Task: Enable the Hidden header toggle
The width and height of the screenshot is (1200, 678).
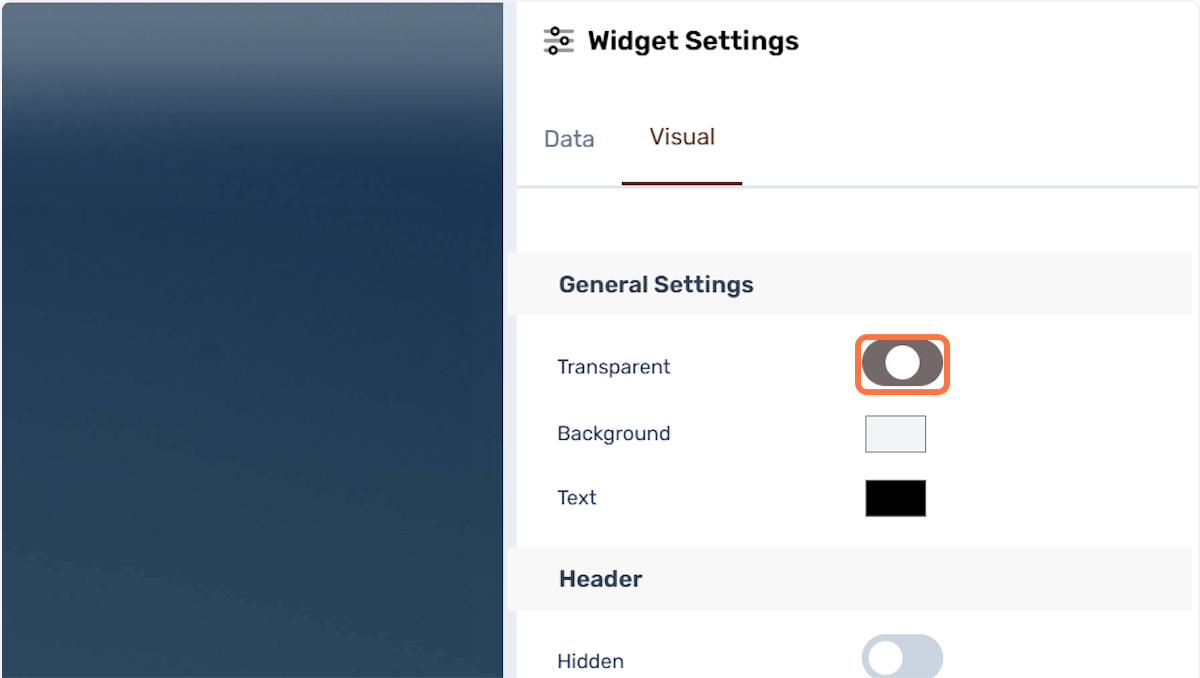Action: point(902,656)
